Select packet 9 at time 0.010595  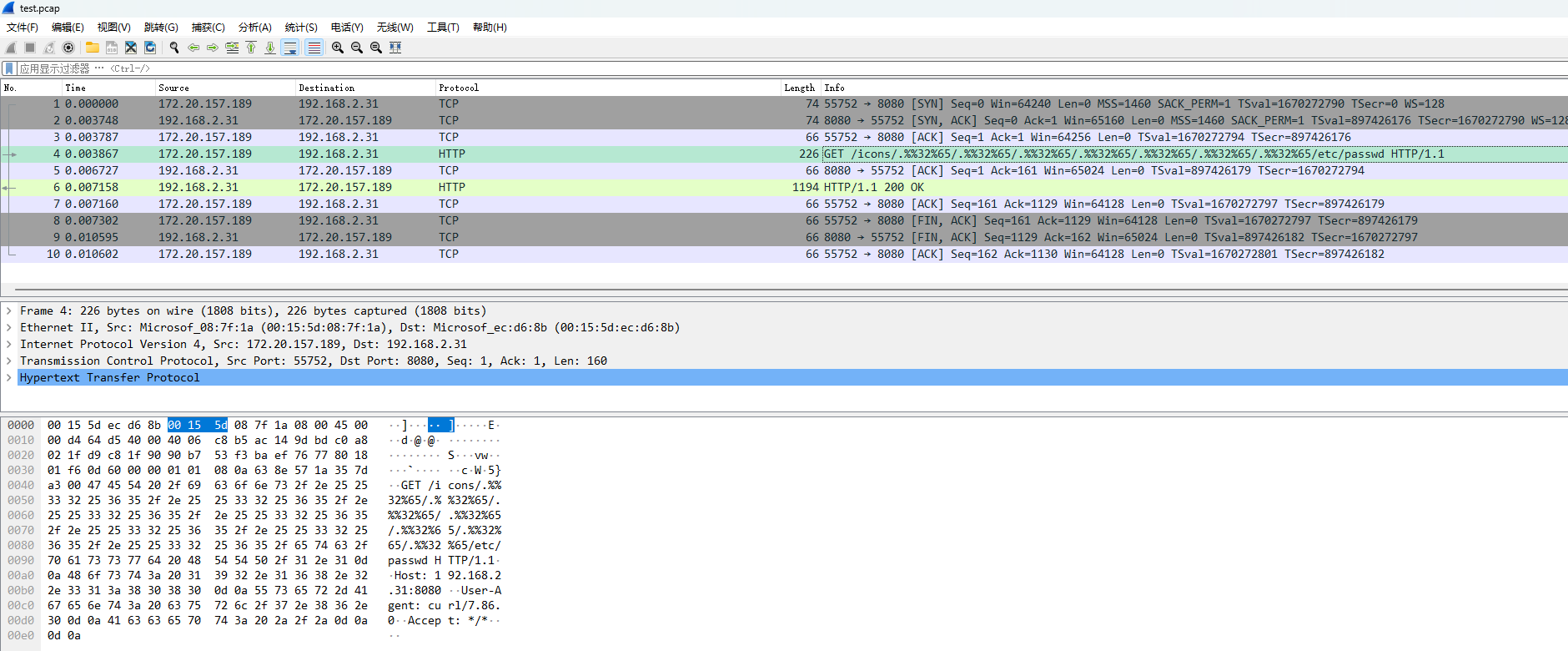[784, 237]
